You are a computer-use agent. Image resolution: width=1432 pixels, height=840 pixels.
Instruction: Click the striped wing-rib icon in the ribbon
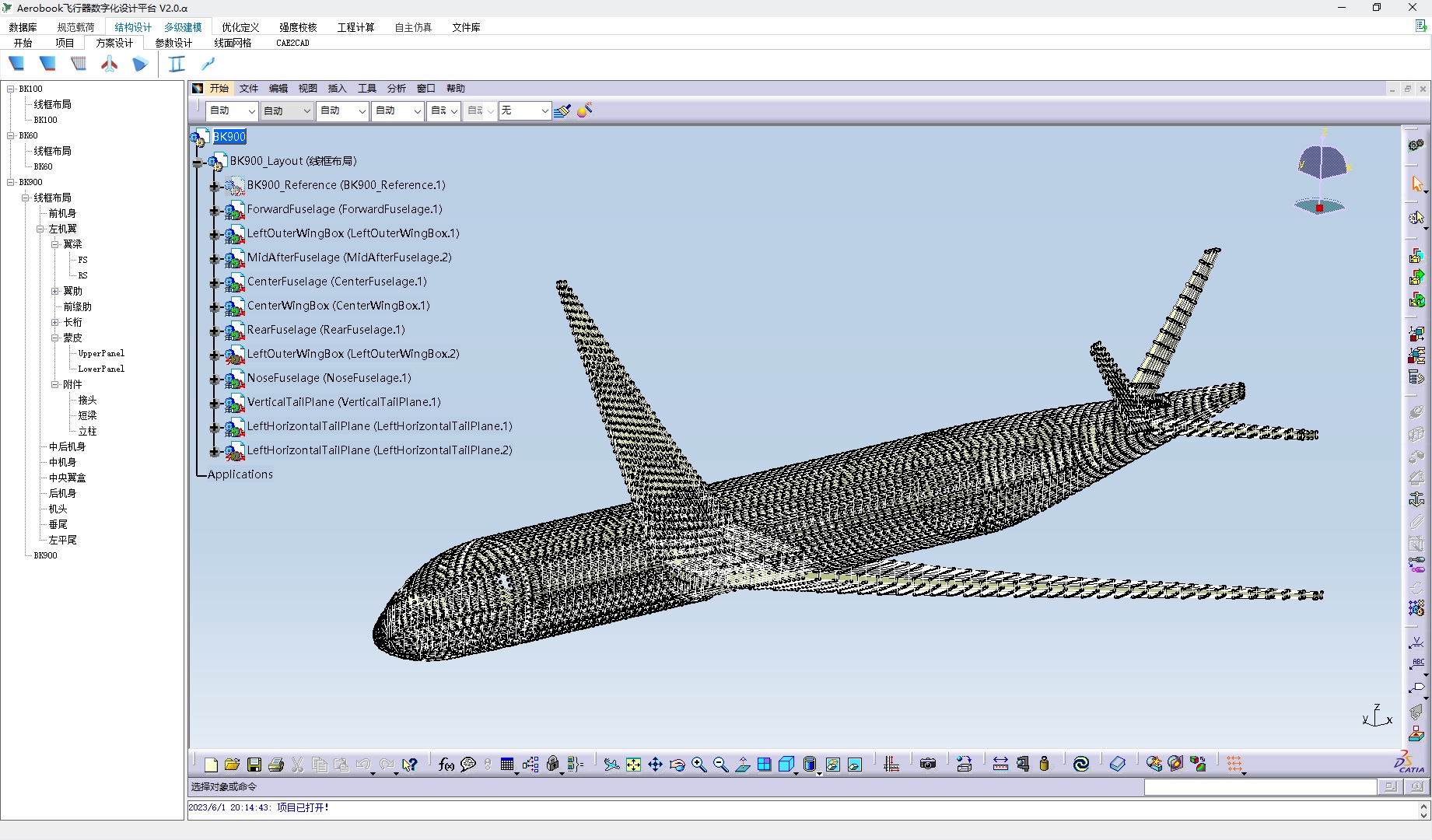[79, 64]
